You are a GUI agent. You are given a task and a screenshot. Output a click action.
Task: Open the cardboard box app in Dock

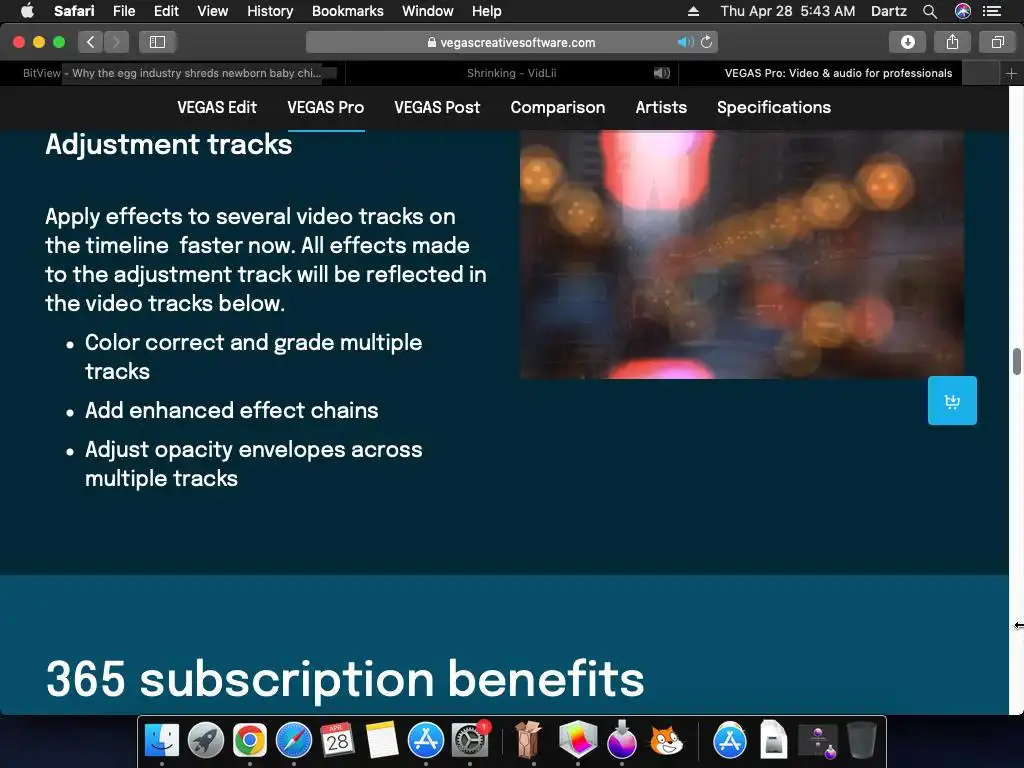pyautogui.click(x=528, y=741)
